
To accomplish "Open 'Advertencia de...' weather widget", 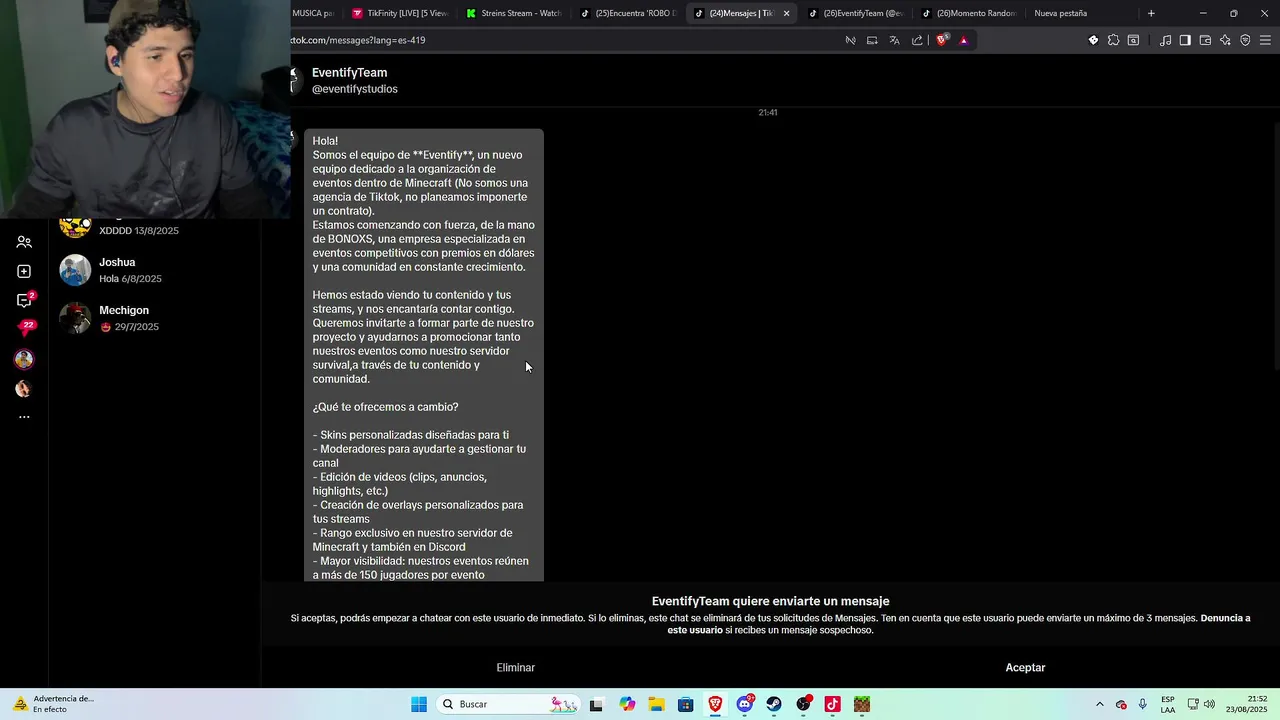I will (54, 704).
